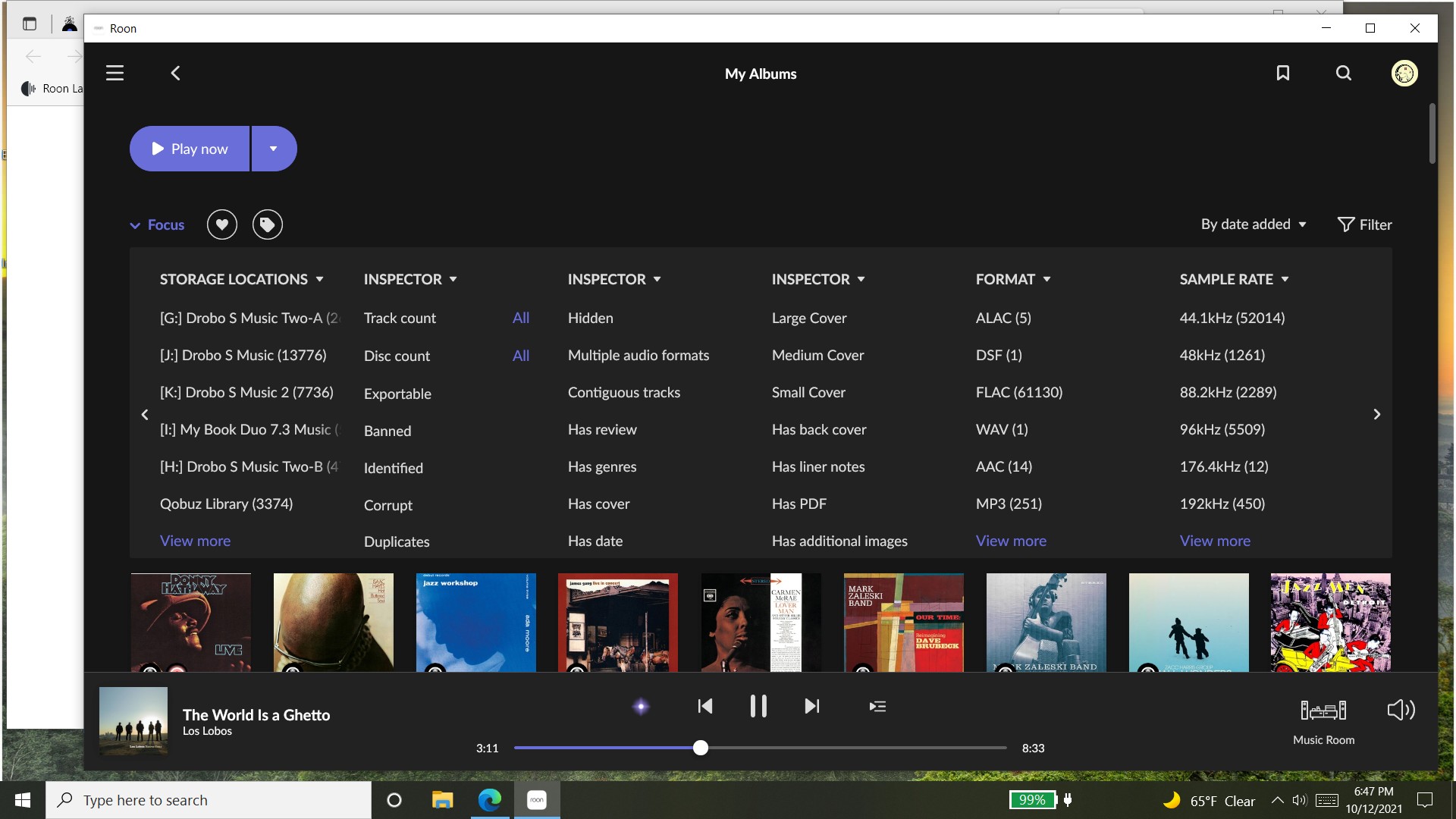
Task: Open the user profile avatar
Action: [1404, 74]
